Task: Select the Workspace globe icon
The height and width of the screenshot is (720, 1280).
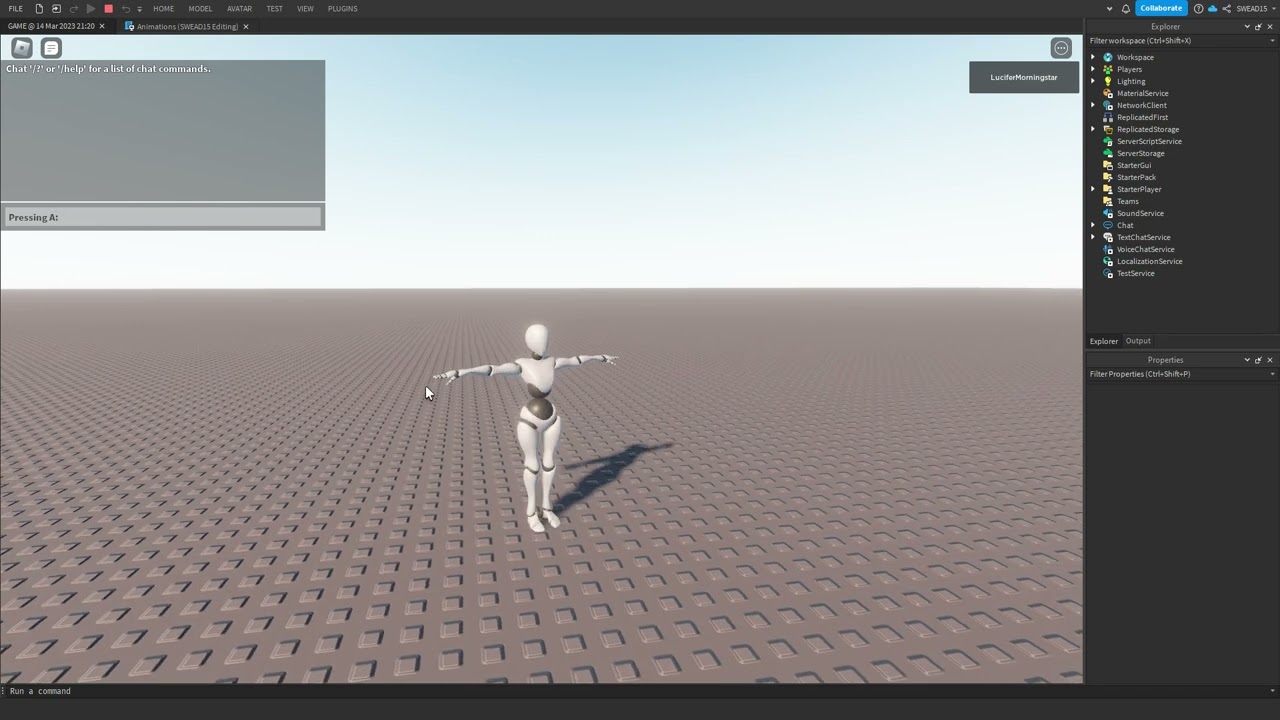Action: [x=1108, y=57]
